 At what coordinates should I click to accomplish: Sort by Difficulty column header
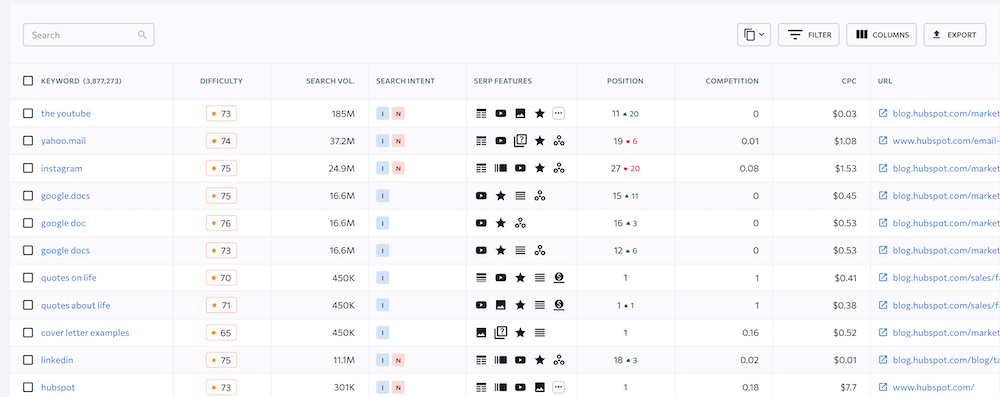[221, 81]
